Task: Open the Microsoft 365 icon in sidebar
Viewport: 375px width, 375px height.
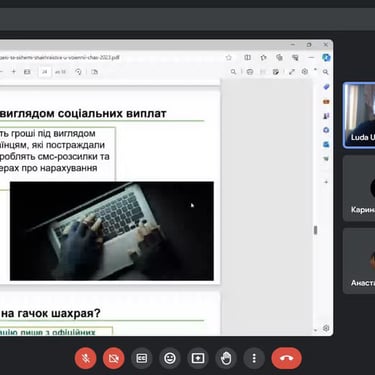Action: tap(326, 130)
